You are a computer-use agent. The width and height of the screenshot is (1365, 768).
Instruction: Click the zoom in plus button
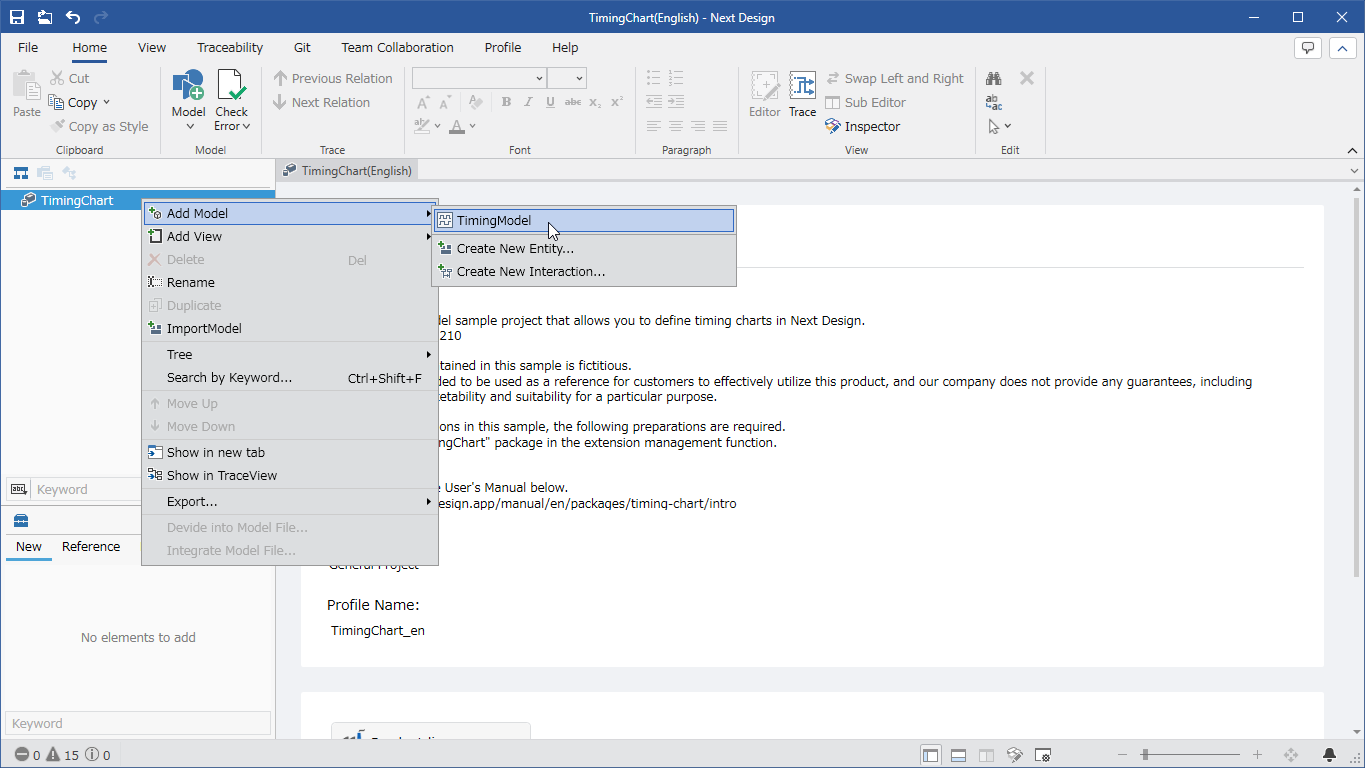coord(1257,755)
